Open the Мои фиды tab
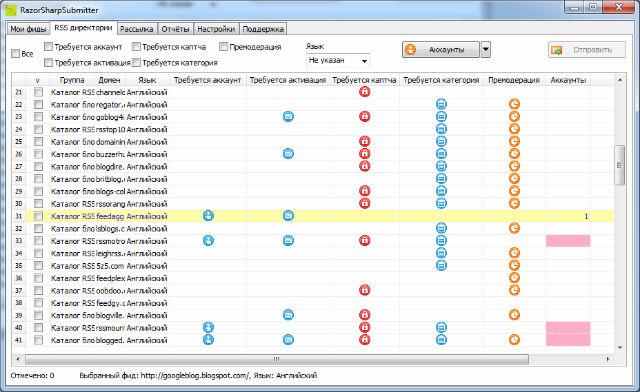This screenshot has width=640, height=392. pos(28,29)
